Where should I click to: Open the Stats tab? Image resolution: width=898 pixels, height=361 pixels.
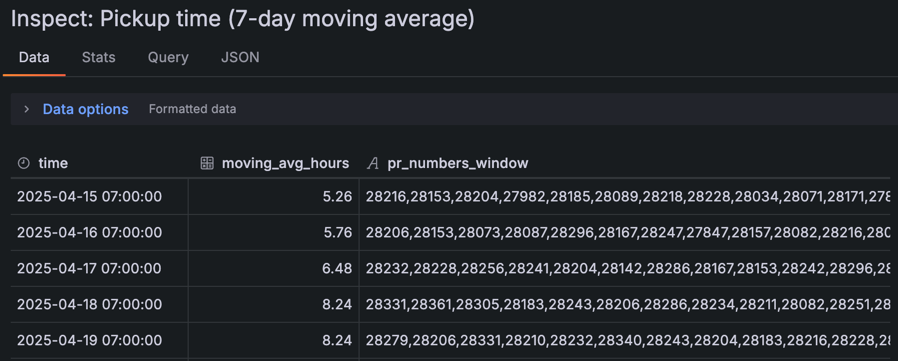(x=99, y=57)
